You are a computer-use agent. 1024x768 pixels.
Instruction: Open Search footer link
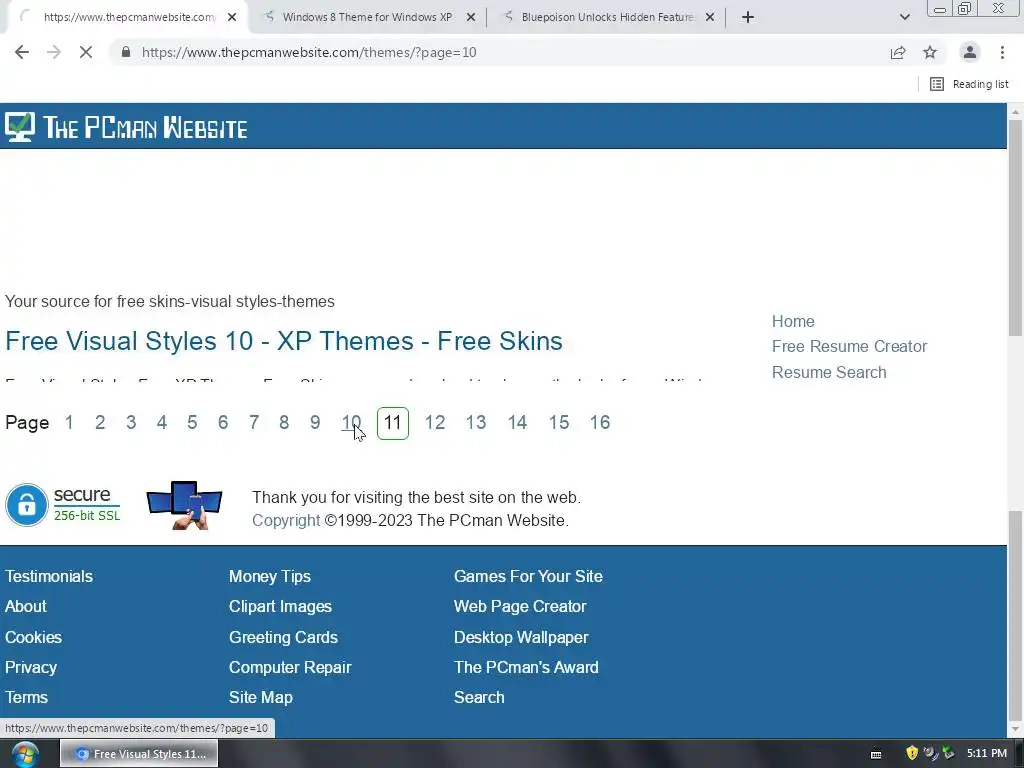[479, 697]
